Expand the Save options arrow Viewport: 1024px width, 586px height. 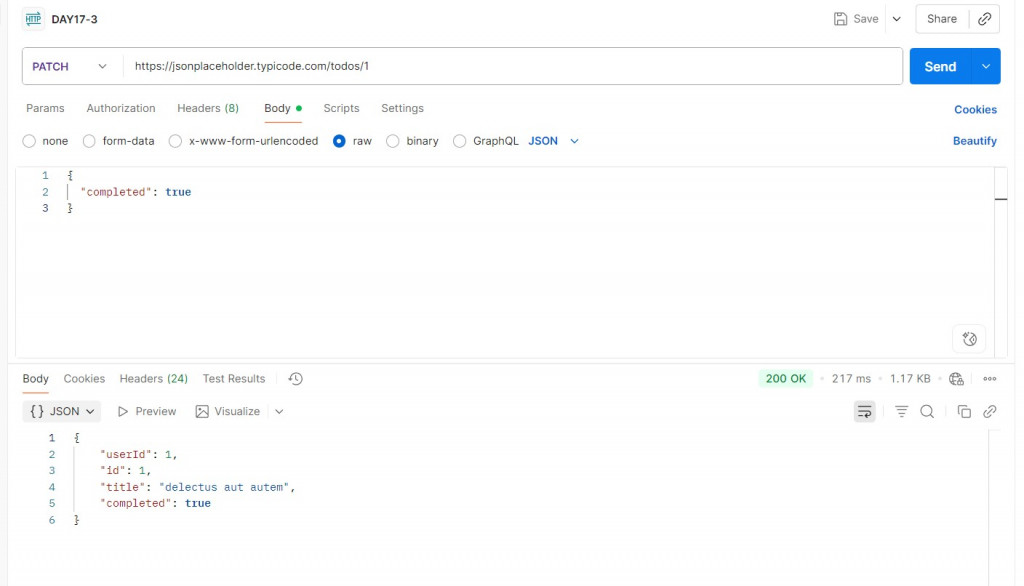click(x=897, y=19)
